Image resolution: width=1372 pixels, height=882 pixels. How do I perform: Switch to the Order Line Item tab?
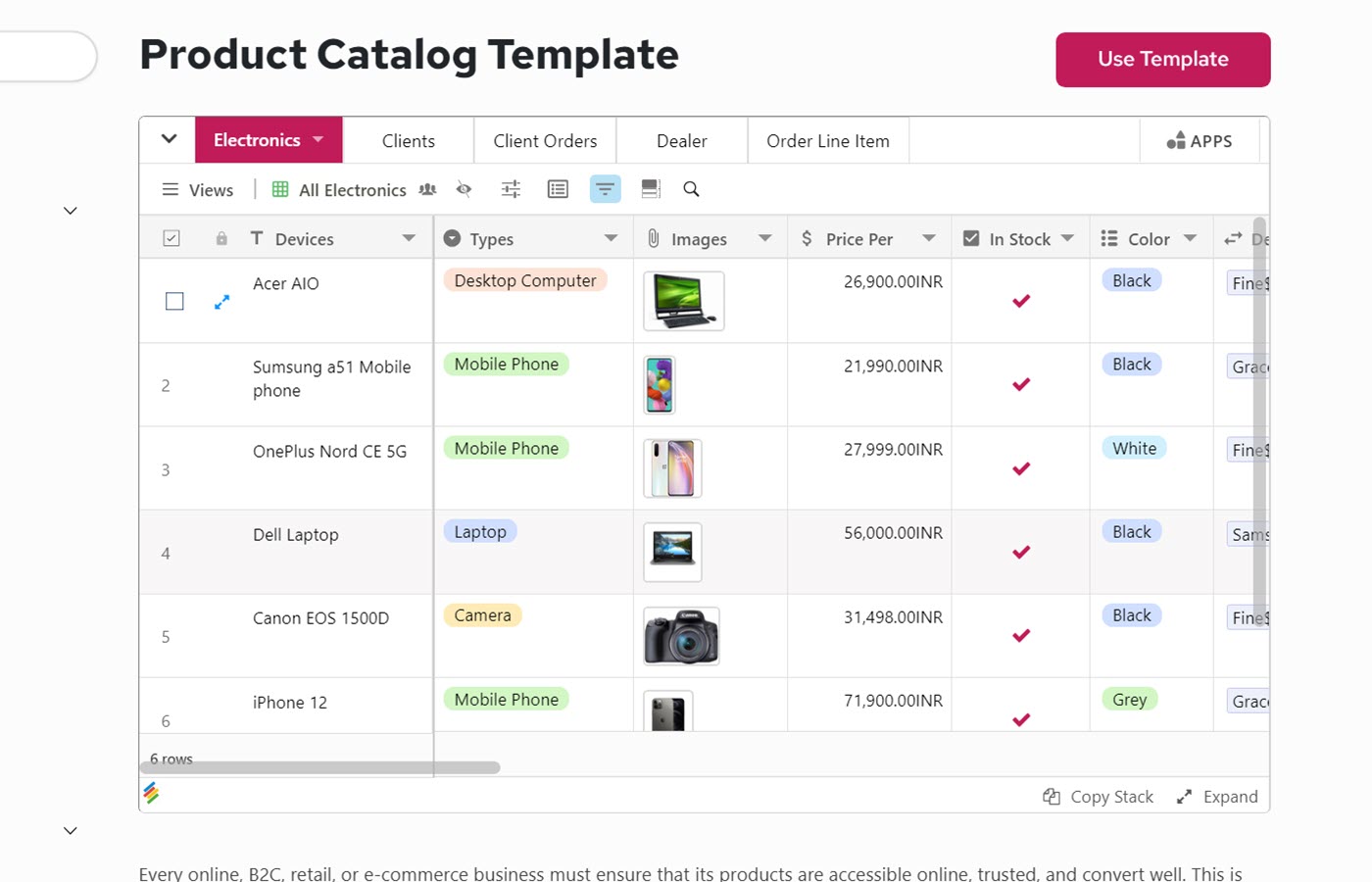pyautogui.click(x=828, y=141)
